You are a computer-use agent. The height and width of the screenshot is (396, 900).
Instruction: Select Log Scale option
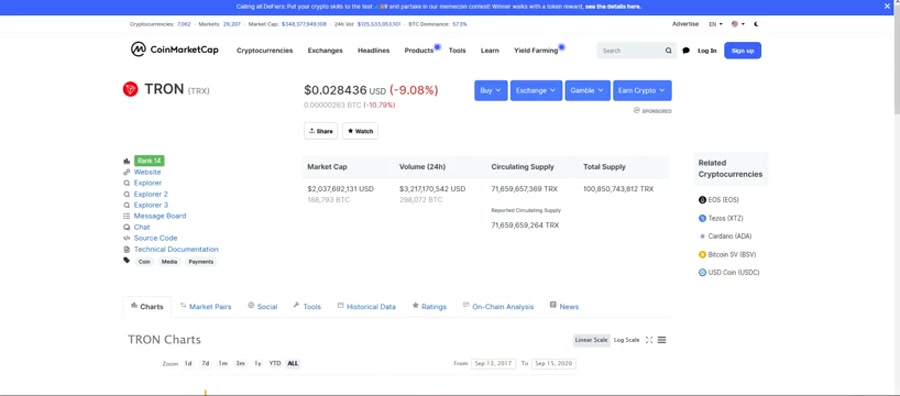coord(626,340)
